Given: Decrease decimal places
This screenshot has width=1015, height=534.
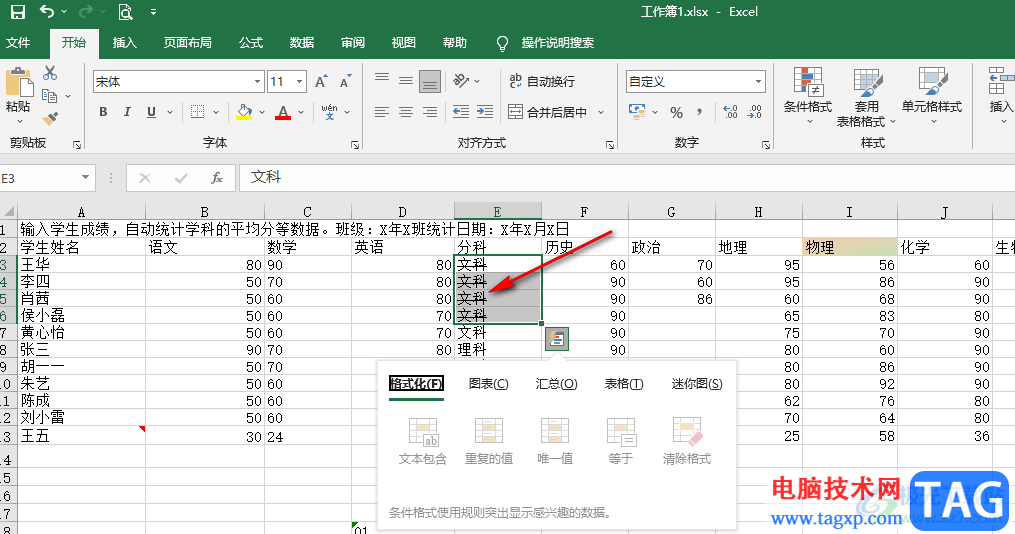Looking at the screenshot, I should tap(754, 112).
